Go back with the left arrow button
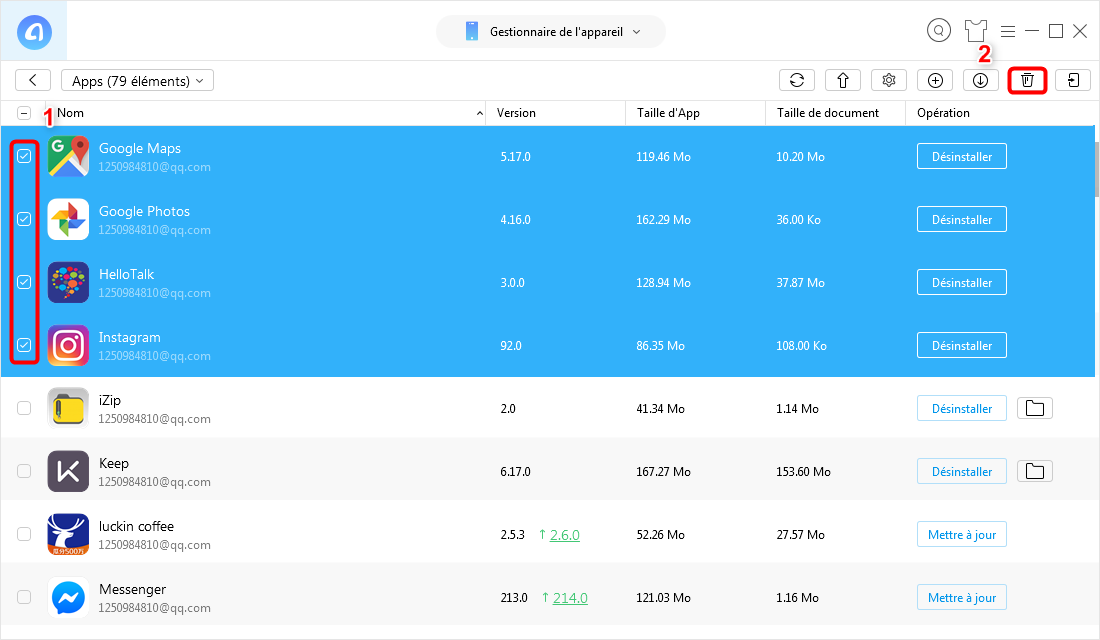Image resolution: width=1100 pixels, height=640 pixels. pyautogui.click(x=33, y=80)
